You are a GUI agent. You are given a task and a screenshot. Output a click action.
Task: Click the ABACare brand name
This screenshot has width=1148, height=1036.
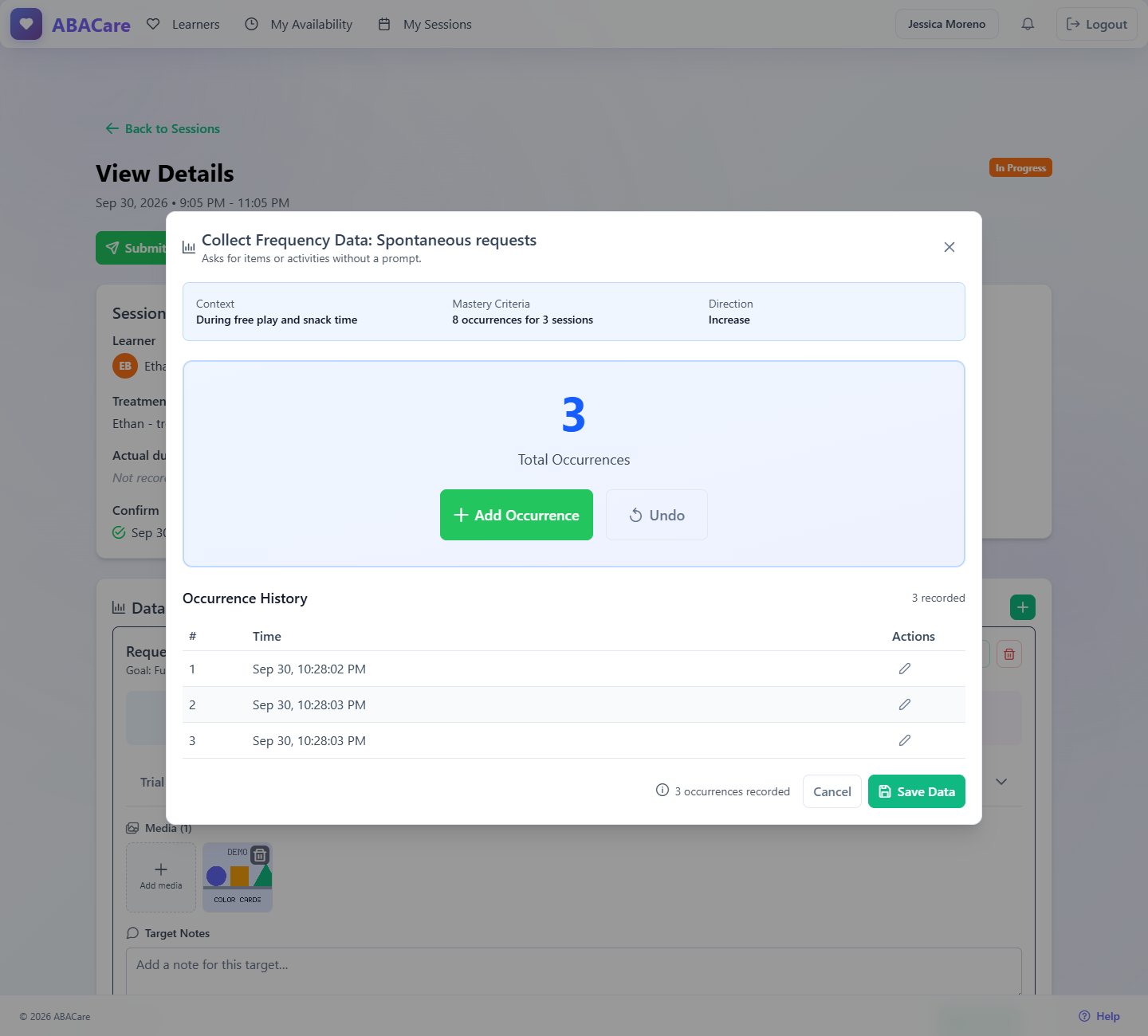pos(91,25)
